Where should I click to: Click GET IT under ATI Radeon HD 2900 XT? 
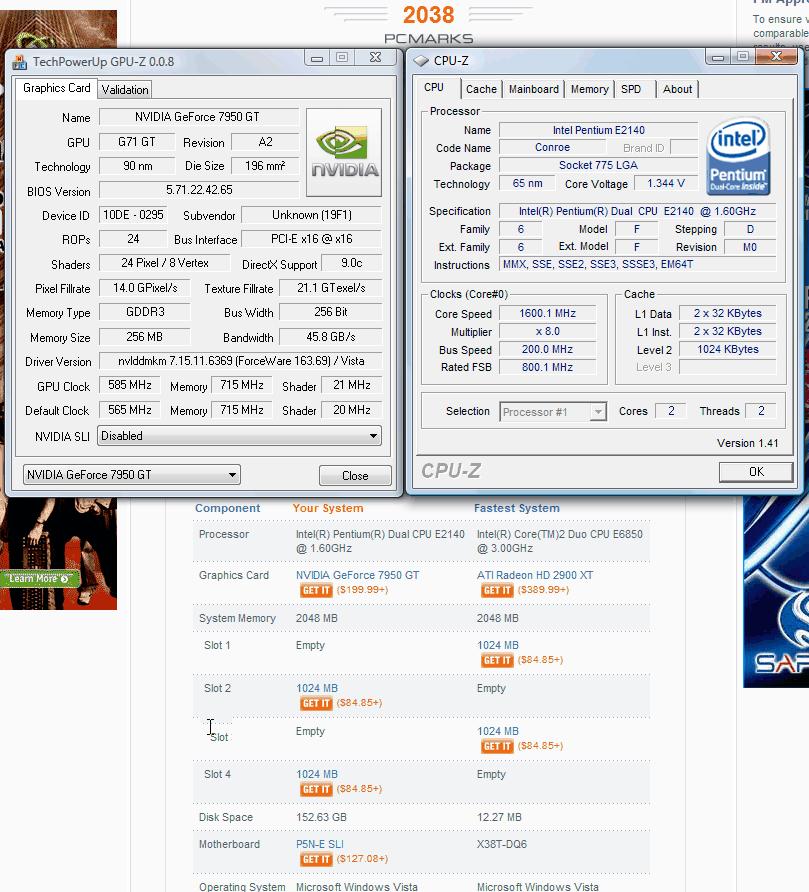(x=497, y=590)
